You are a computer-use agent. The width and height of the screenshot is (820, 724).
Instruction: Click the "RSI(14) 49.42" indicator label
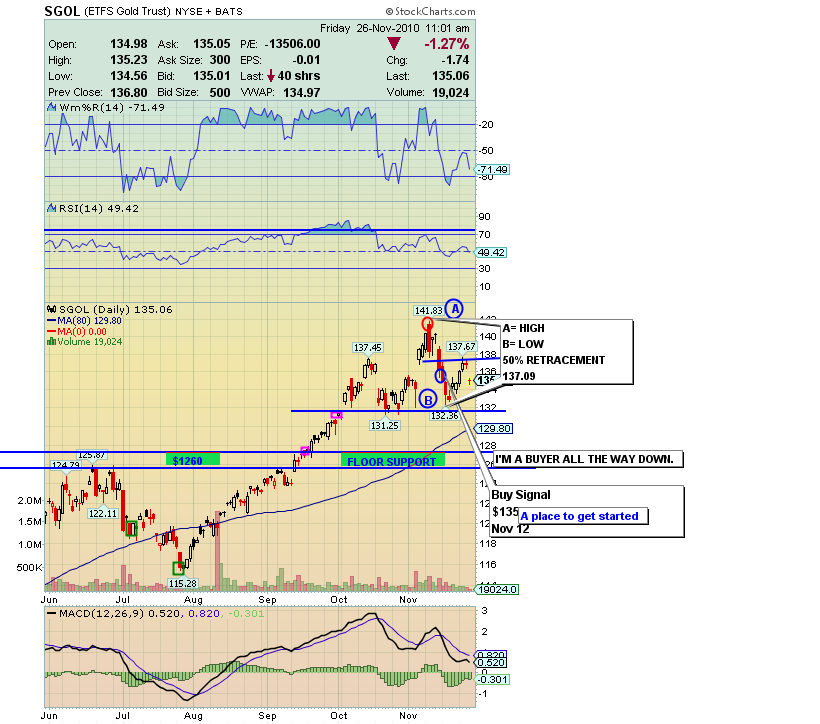tap(99, 208)
